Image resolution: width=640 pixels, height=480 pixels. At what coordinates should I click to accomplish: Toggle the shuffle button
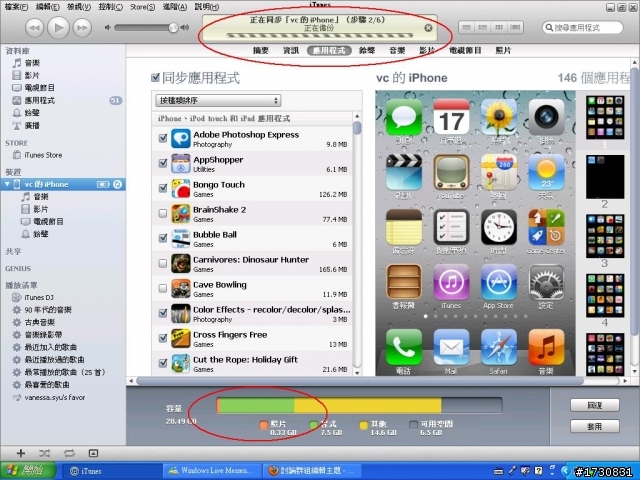[44, 453]
